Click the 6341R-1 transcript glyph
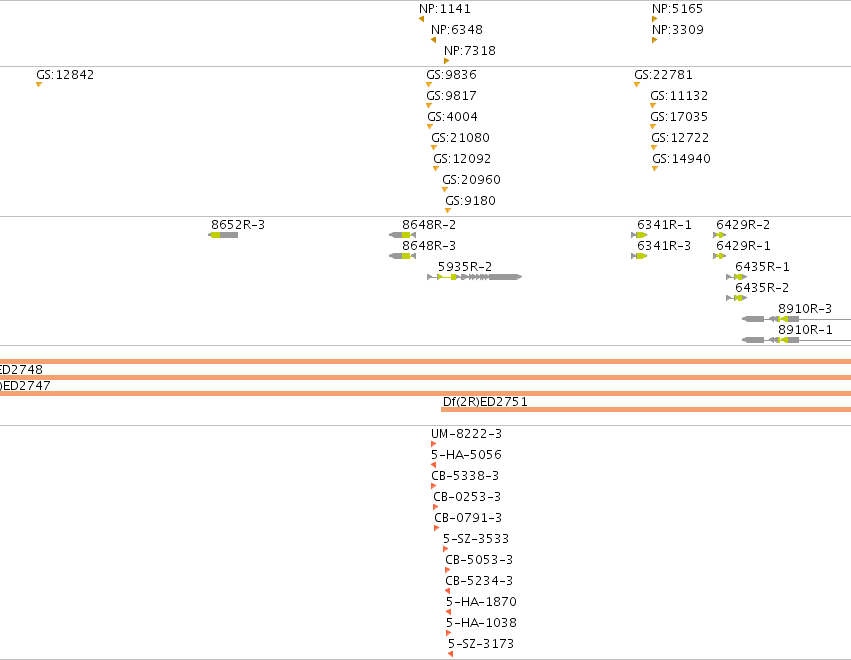Image resolution: width=851 pixels, height=660 pixels. pos(639,235)
